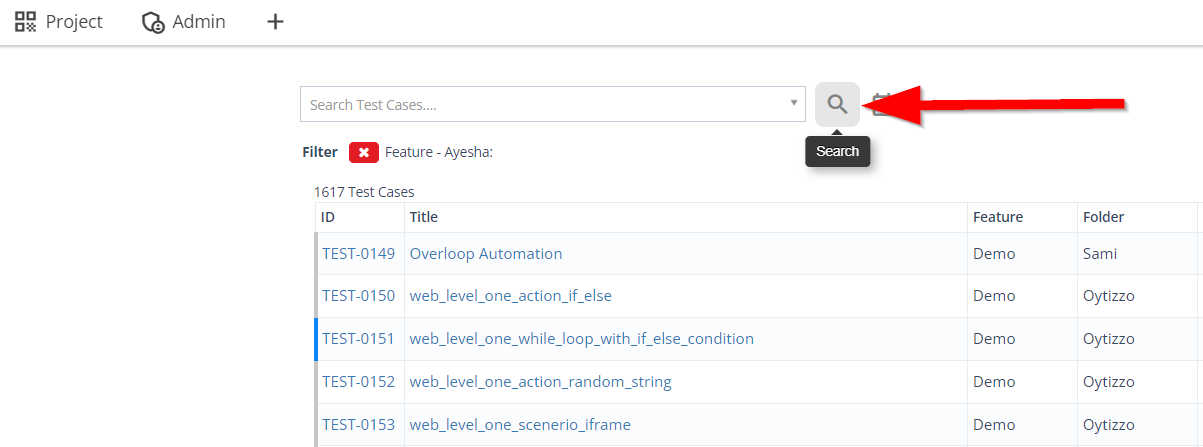Select web_level_one_scenerio_iframe title link
Screen dimensions: 1203x447
click(520, 425)
